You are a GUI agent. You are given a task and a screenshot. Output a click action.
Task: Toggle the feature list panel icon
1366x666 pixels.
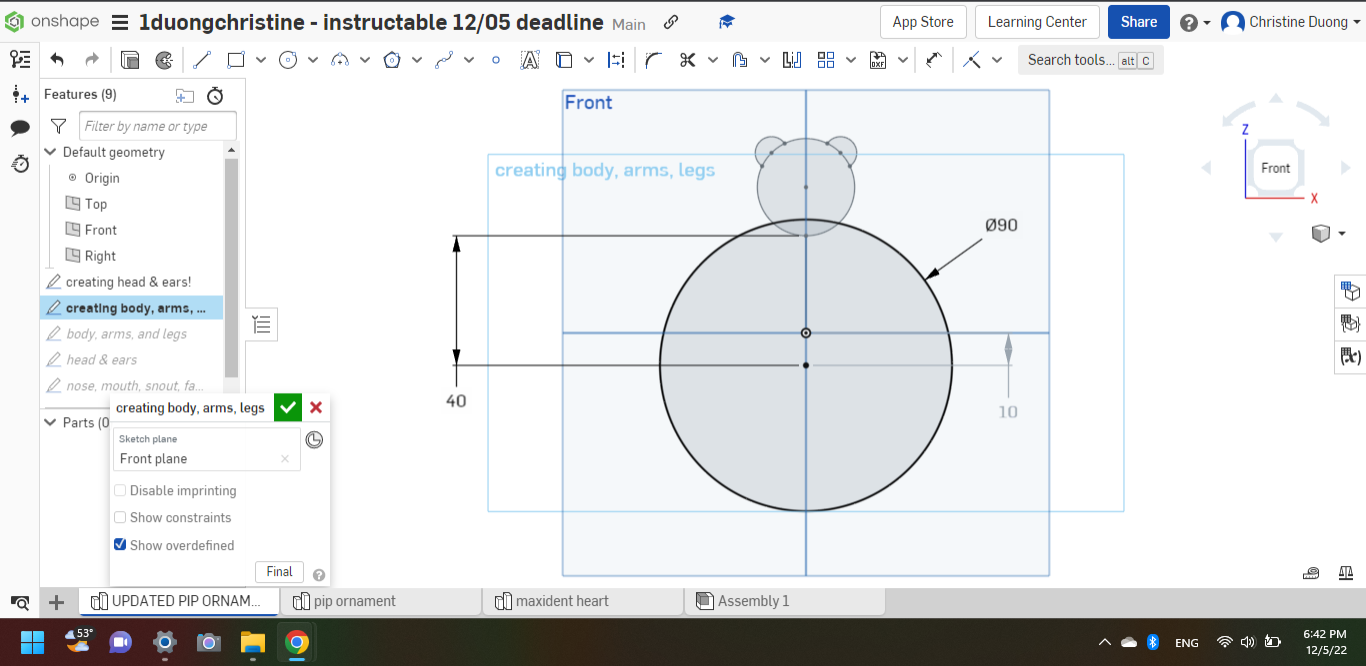[x=20, y=59]
